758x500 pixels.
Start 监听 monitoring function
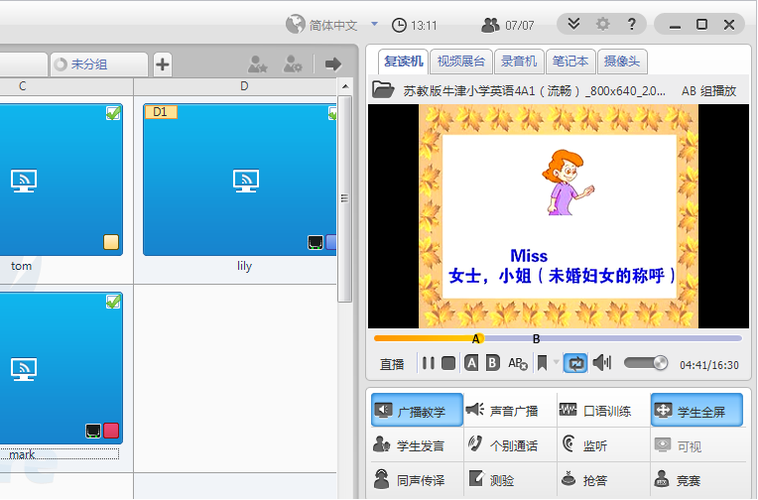[585, 445]
